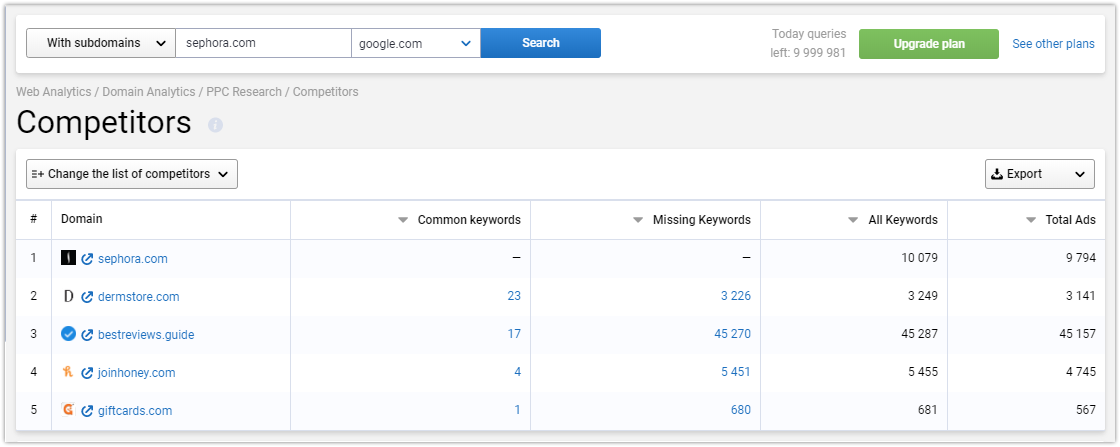Click the giftcards.com favicon icon
Image resolution: width=1120 pixels, height=447 pixels.
[68, 410]
